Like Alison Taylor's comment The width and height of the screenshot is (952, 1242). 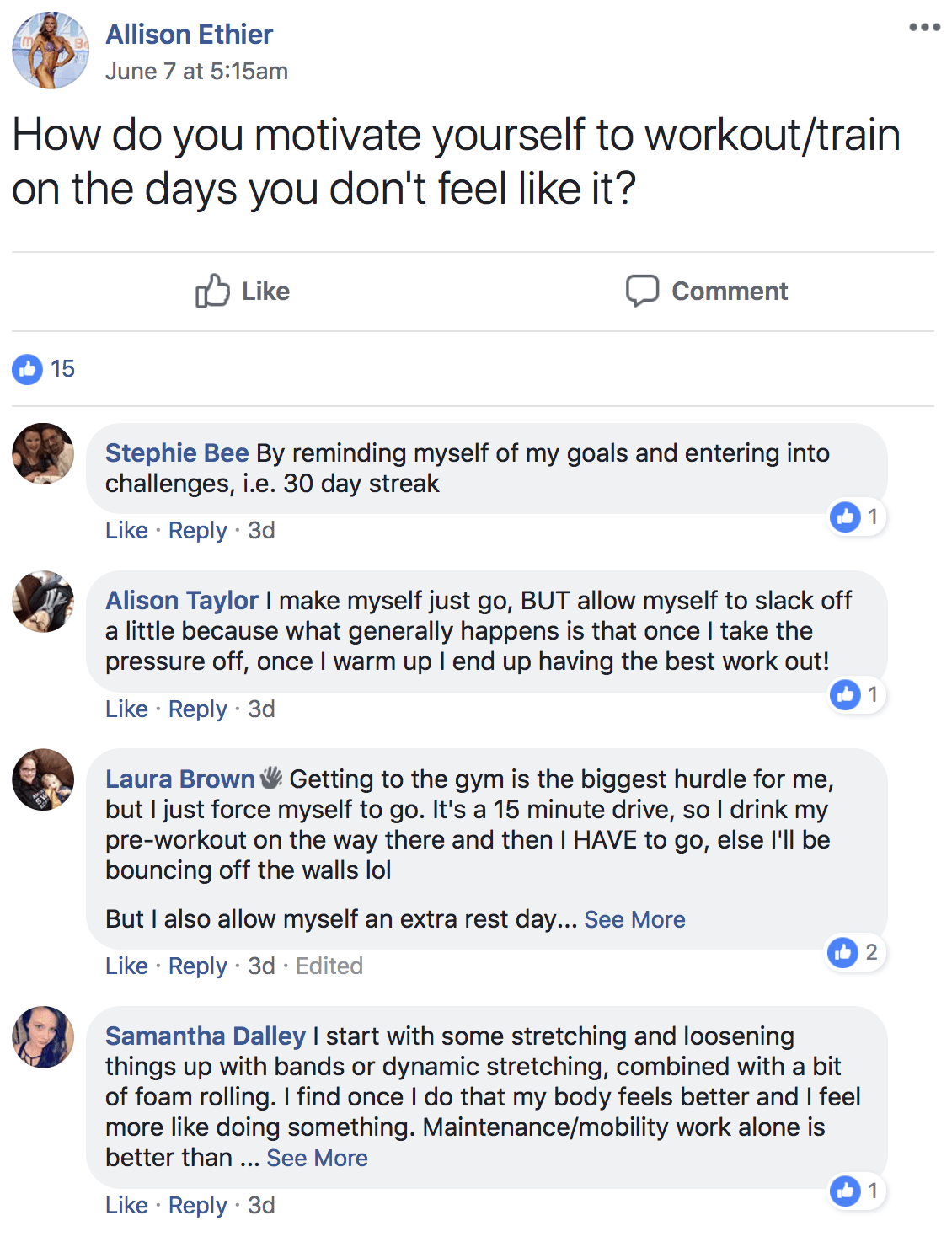126,709
